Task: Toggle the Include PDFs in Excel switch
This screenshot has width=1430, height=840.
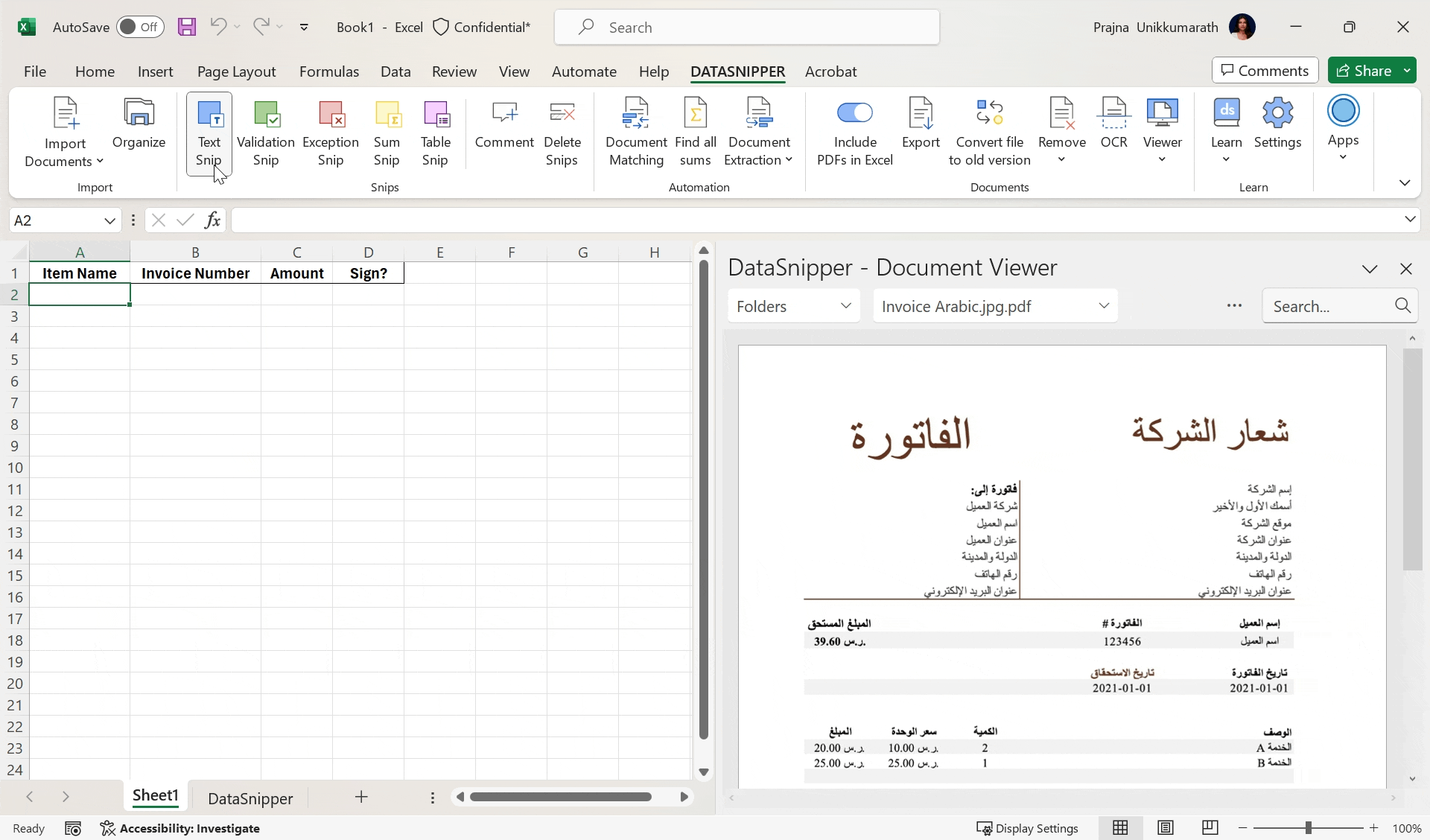Action: coord(855,113)
